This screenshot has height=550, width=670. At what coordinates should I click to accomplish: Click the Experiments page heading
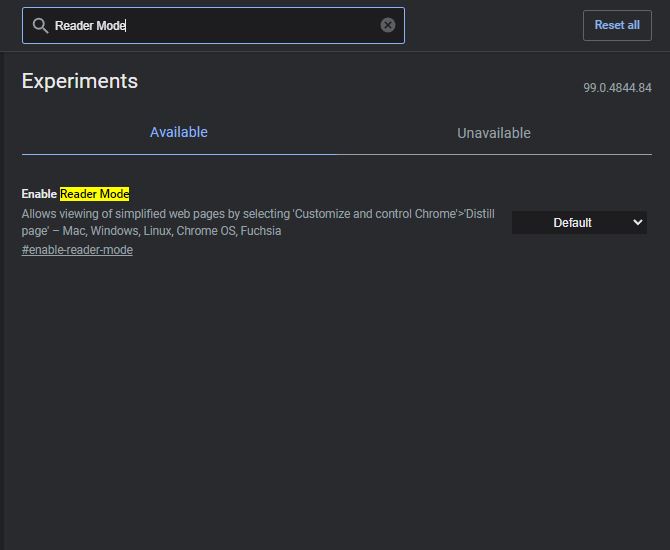tap(80, 81)
